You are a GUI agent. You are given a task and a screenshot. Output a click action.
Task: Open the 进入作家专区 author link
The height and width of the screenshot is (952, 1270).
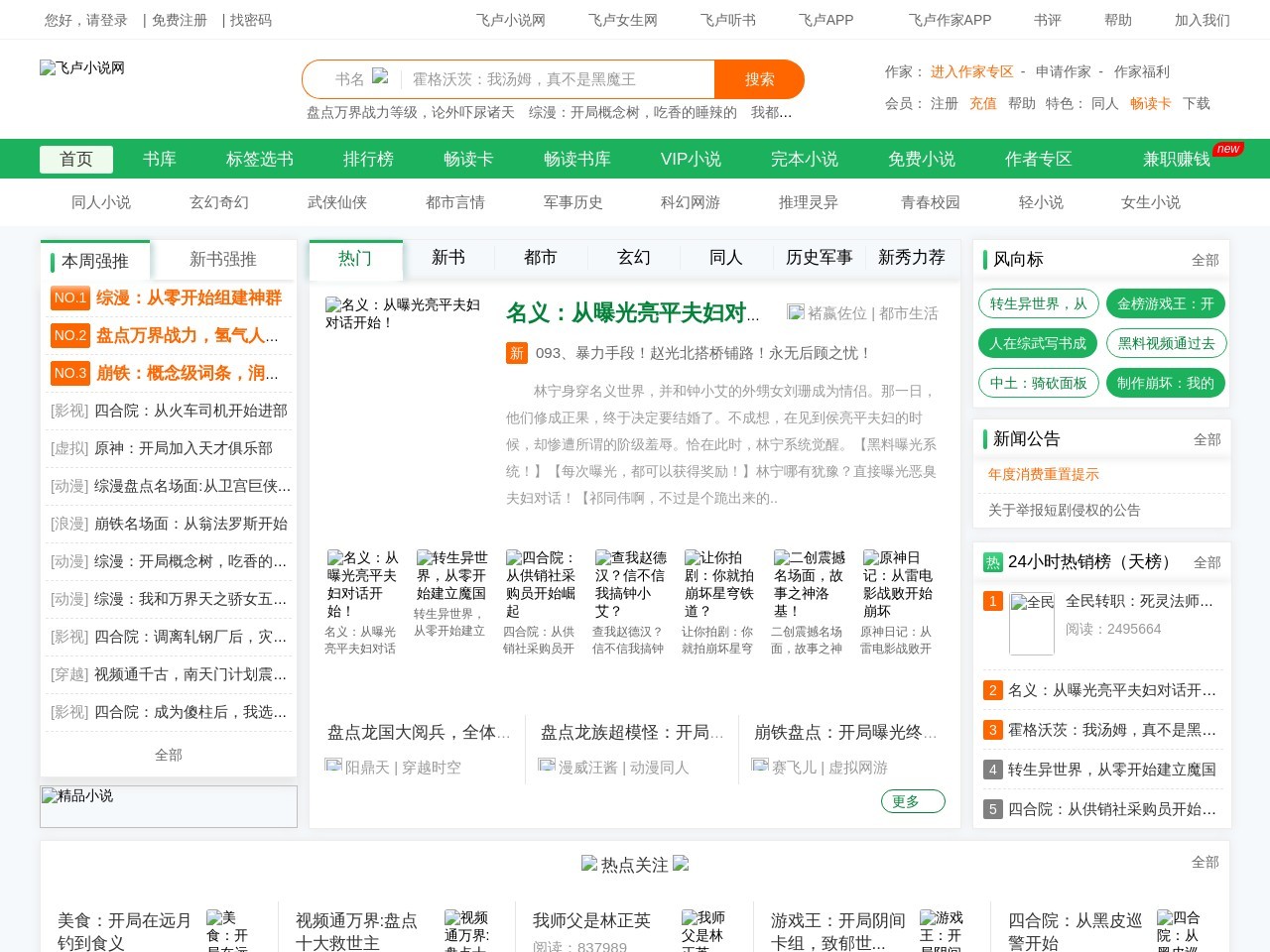tap(970, 71)
